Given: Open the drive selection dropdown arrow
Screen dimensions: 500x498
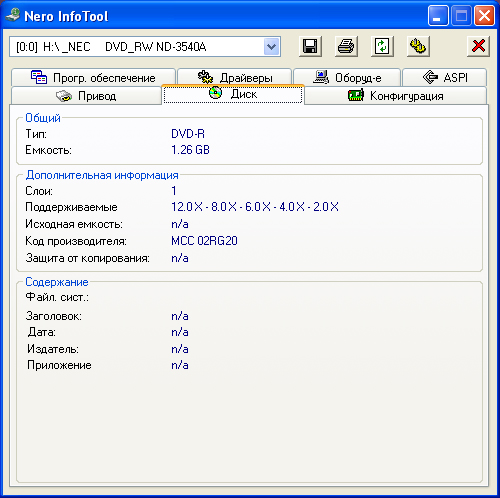Looking at the screenshot, I should point(272,47).
